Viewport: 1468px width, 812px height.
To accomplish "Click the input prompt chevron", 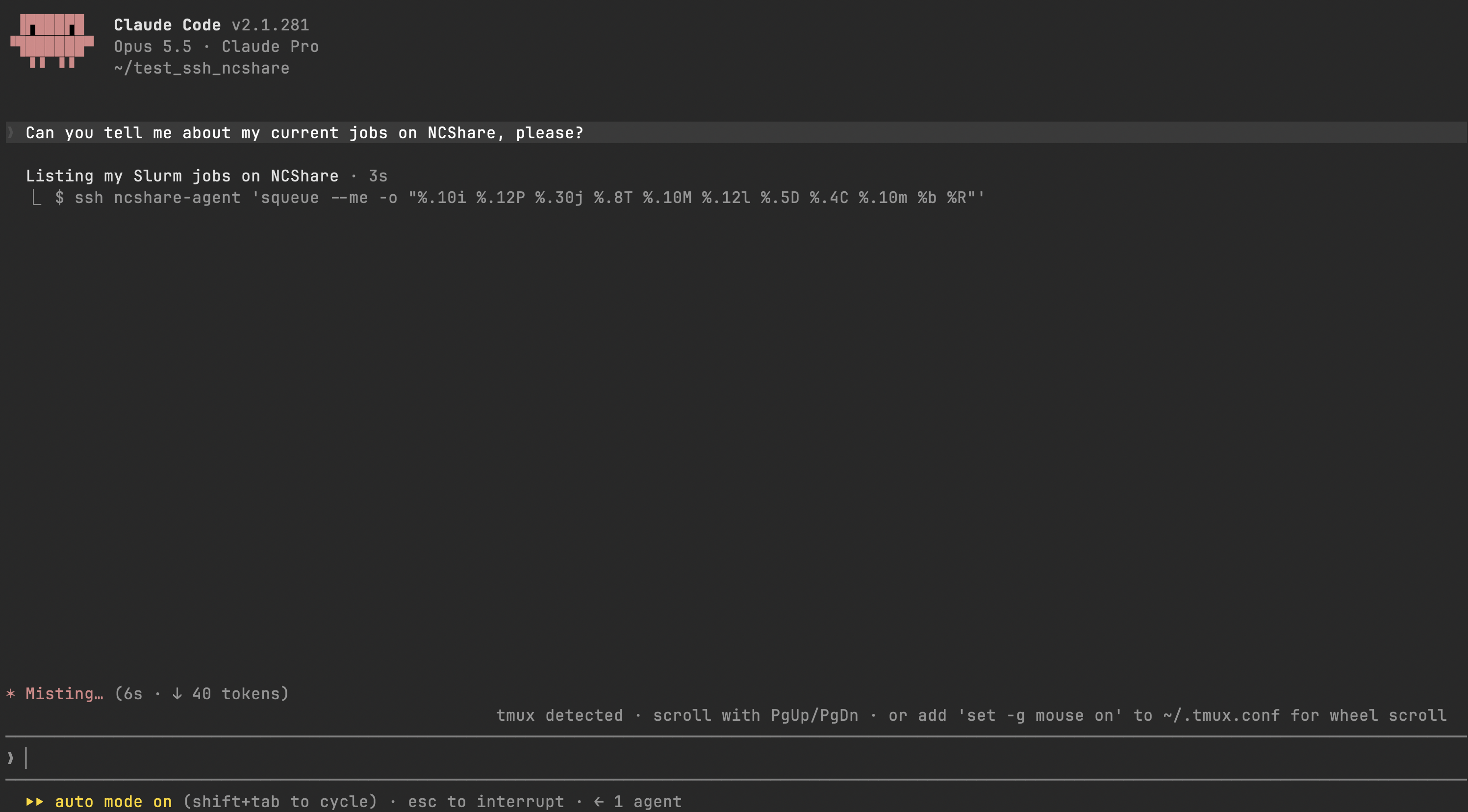I will coord(10,759).
